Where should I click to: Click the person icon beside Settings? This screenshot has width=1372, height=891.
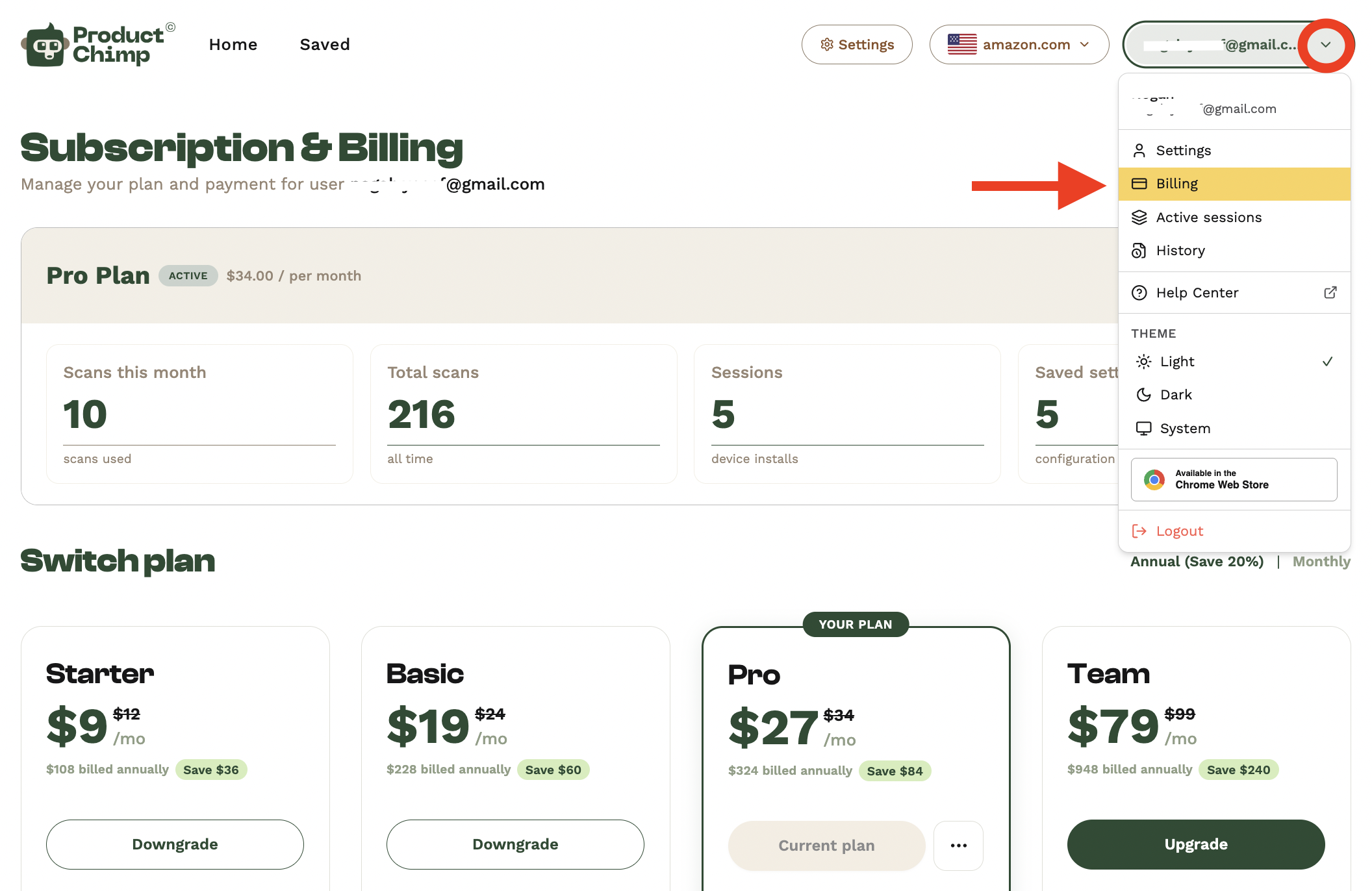[1139, 151]
